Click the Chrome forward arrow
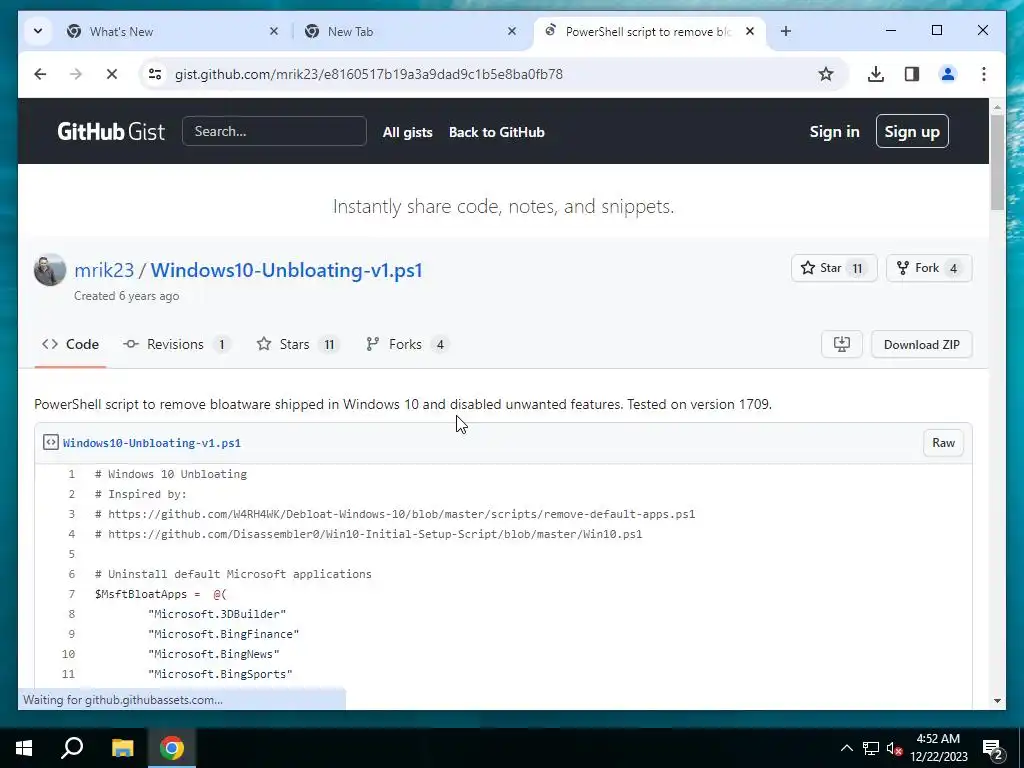This screenshot has height=768, width=1024. tap(76, 74)
